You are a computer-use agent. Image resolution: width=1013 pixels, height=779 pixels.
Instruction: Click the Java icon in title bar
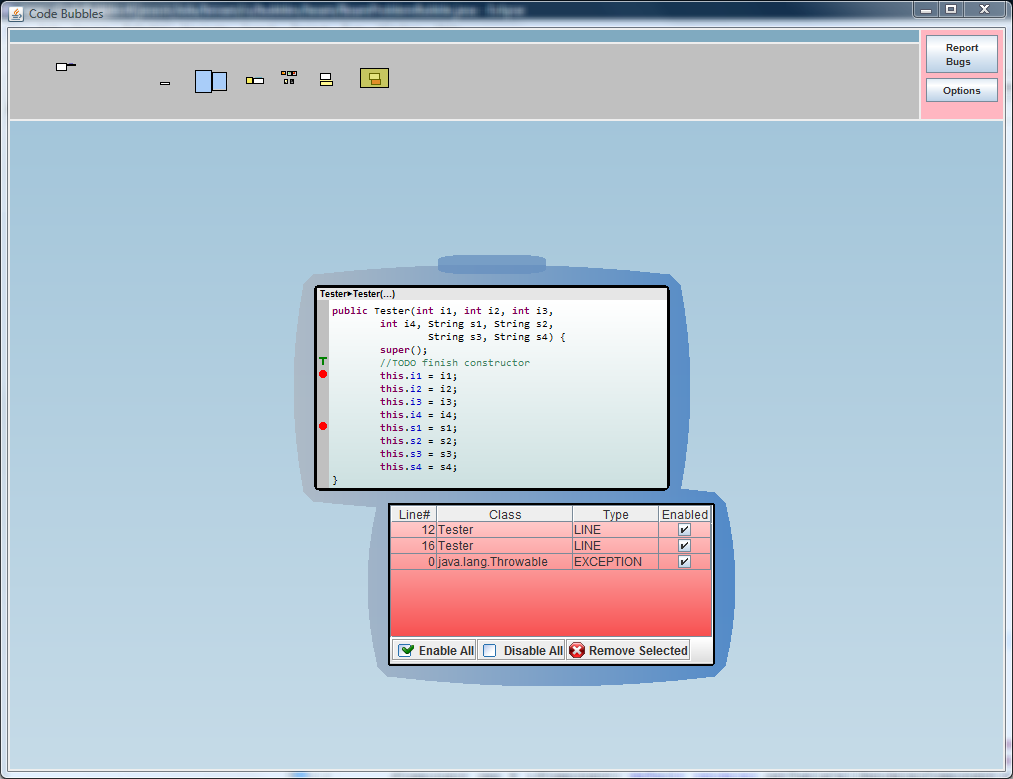(16, 13)
